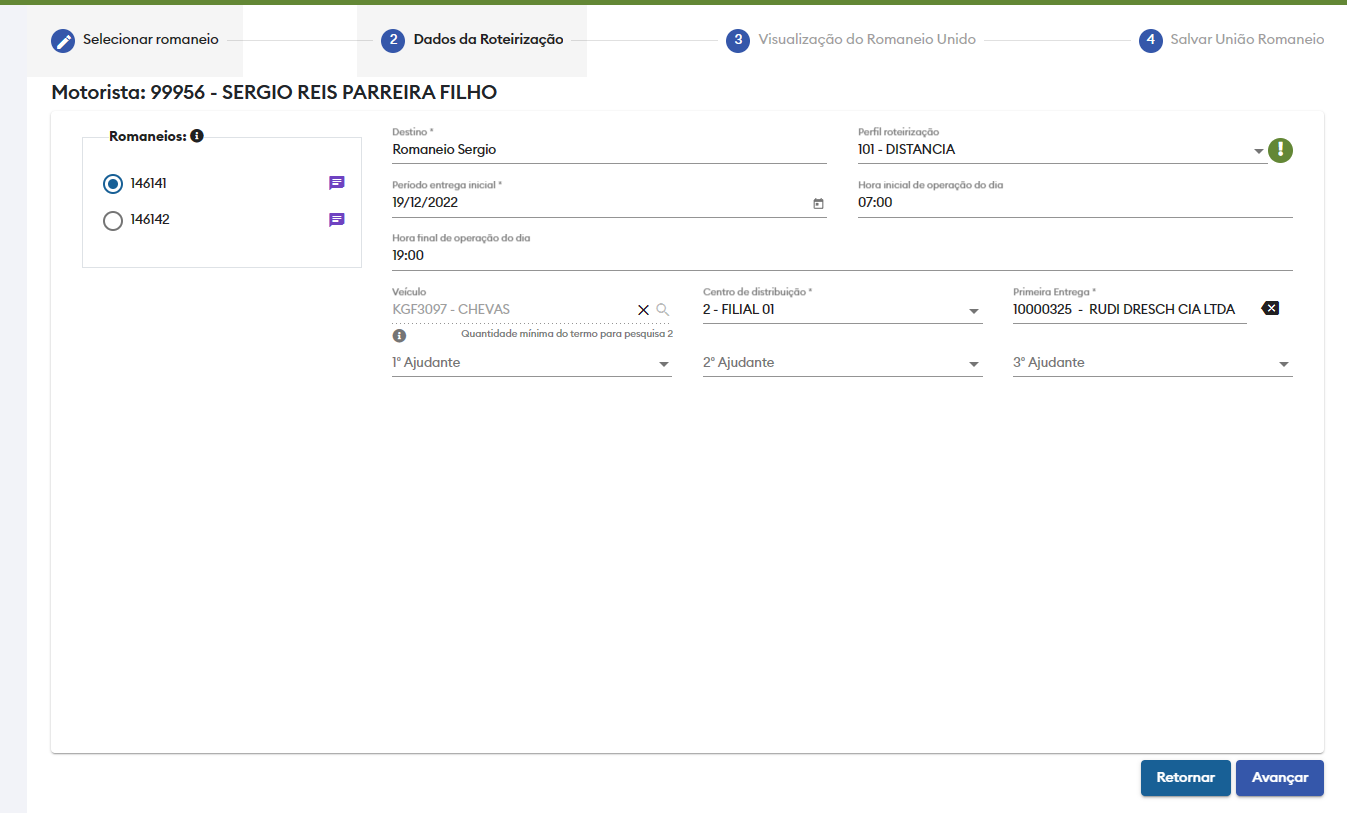Click the info icon beside Romaneios label
Image resolution: width=1347 pixels, height=813 pixels.
tap(197, 136)
